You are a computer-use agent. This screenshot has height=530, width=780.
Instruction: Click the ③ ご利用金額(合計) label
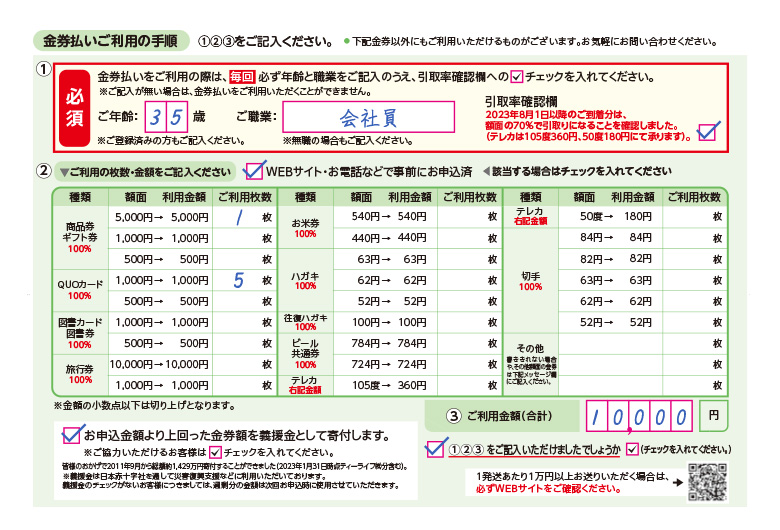tap(501, 416)
